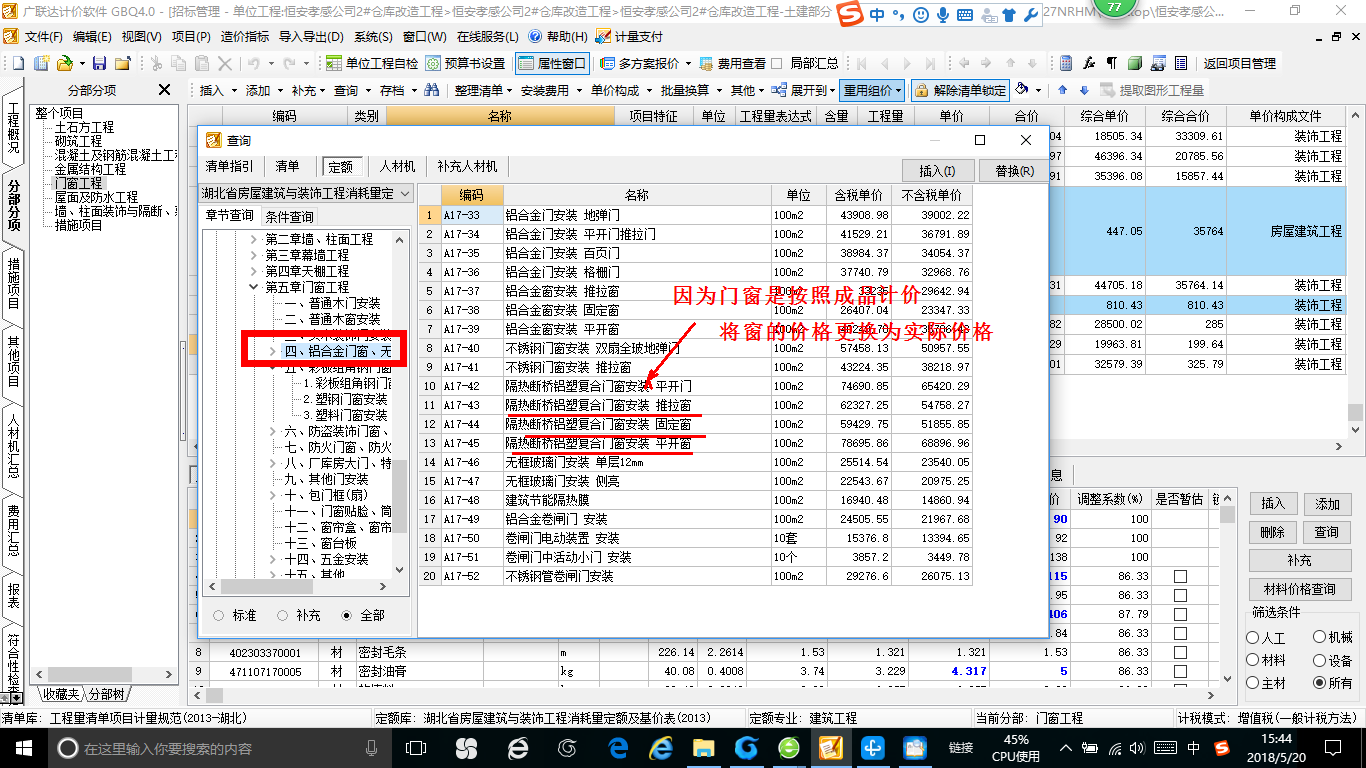Check 是否暂估 box in 密封油膏 row

coord(1181,672)
